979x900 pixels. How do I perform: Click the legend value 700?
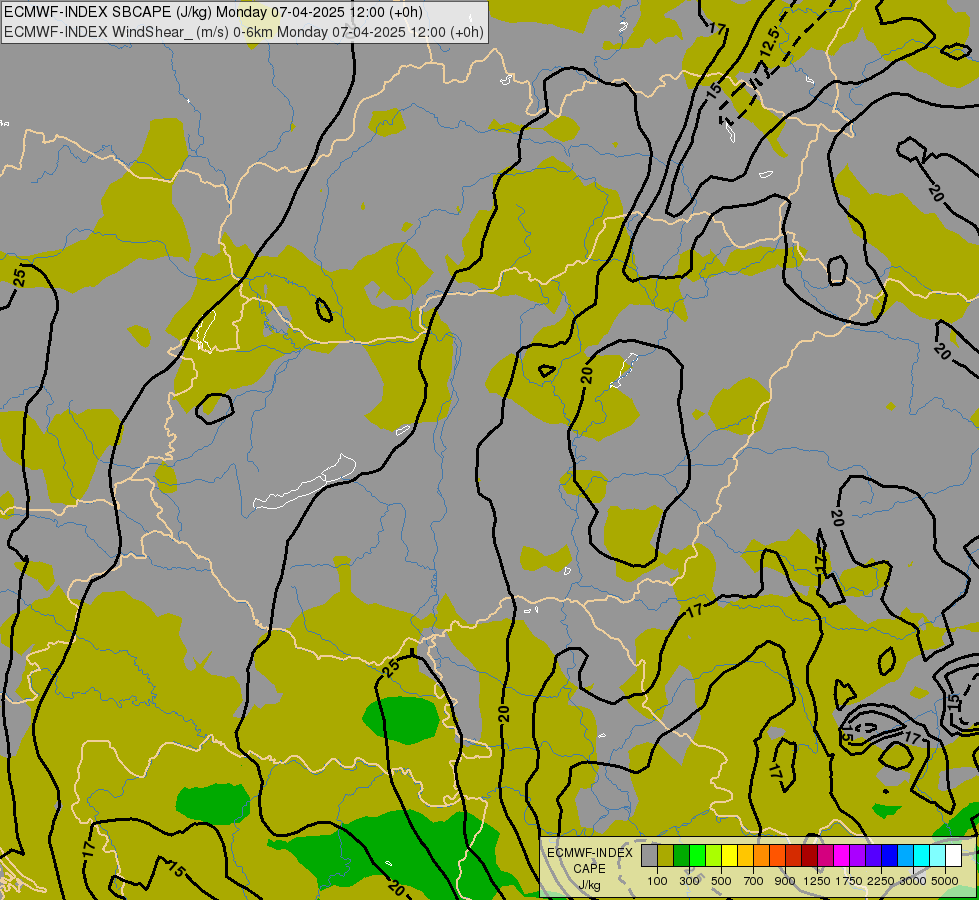coord(754,881)
